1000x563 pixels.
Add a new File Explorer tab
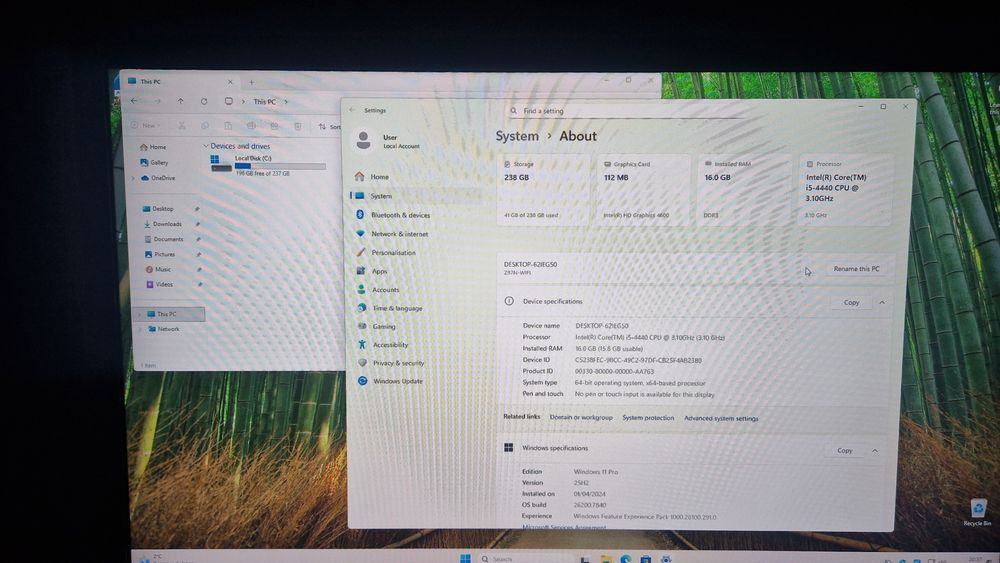[251, 82]
